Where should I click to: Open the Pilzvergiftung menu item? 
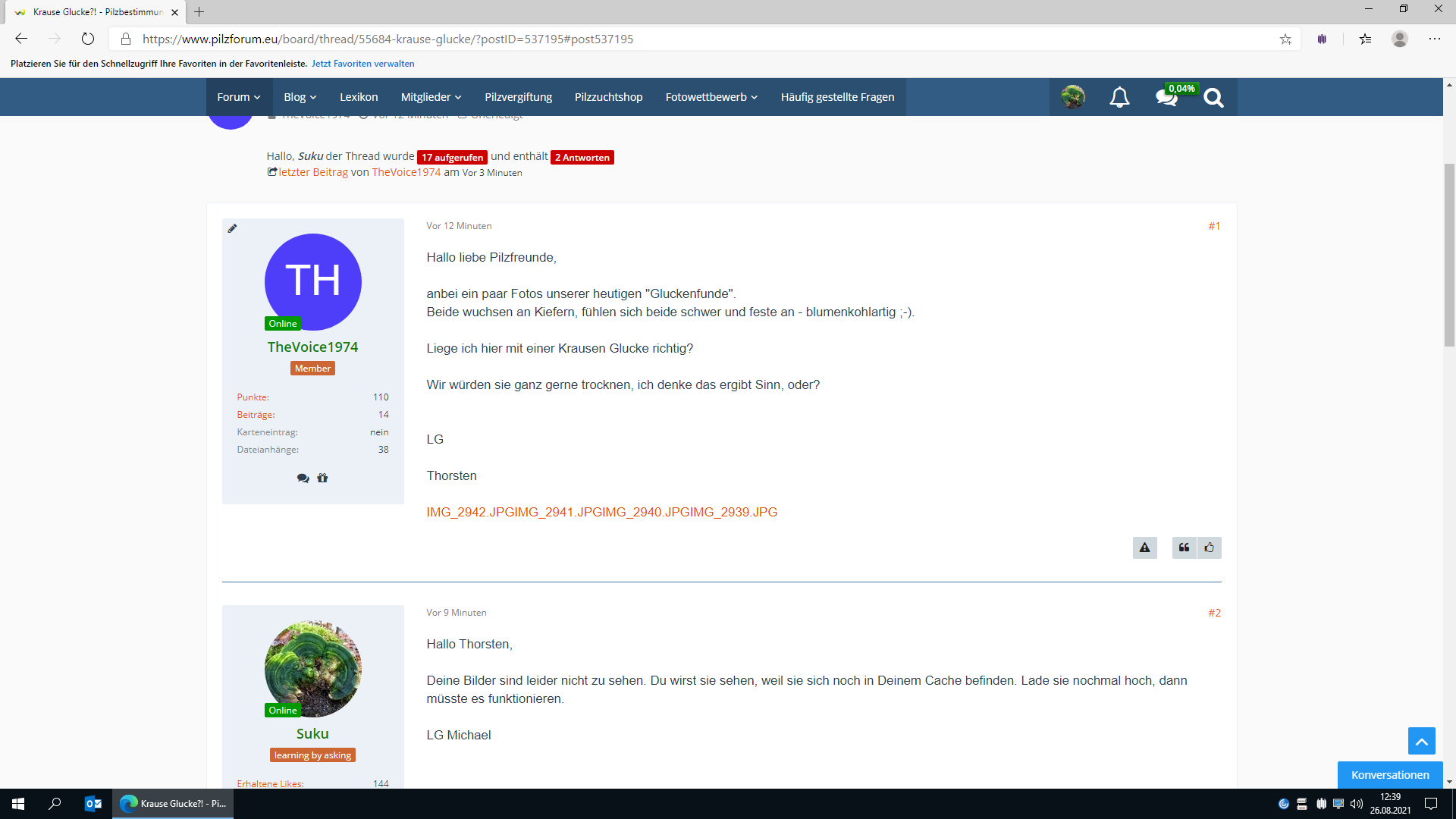tap(518, 97)
